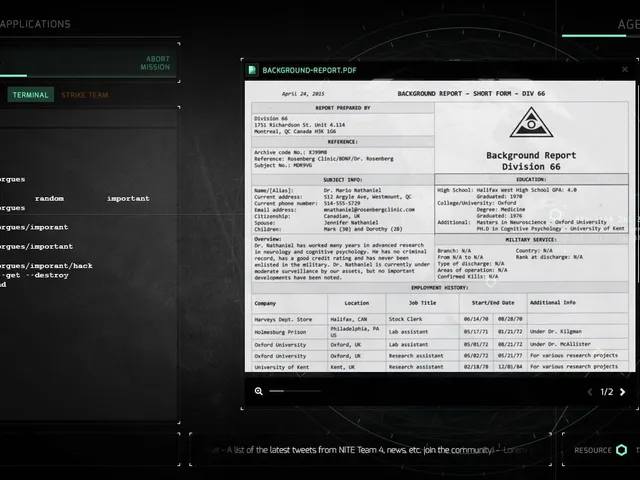Abort the mission

[x=155, y=63]
